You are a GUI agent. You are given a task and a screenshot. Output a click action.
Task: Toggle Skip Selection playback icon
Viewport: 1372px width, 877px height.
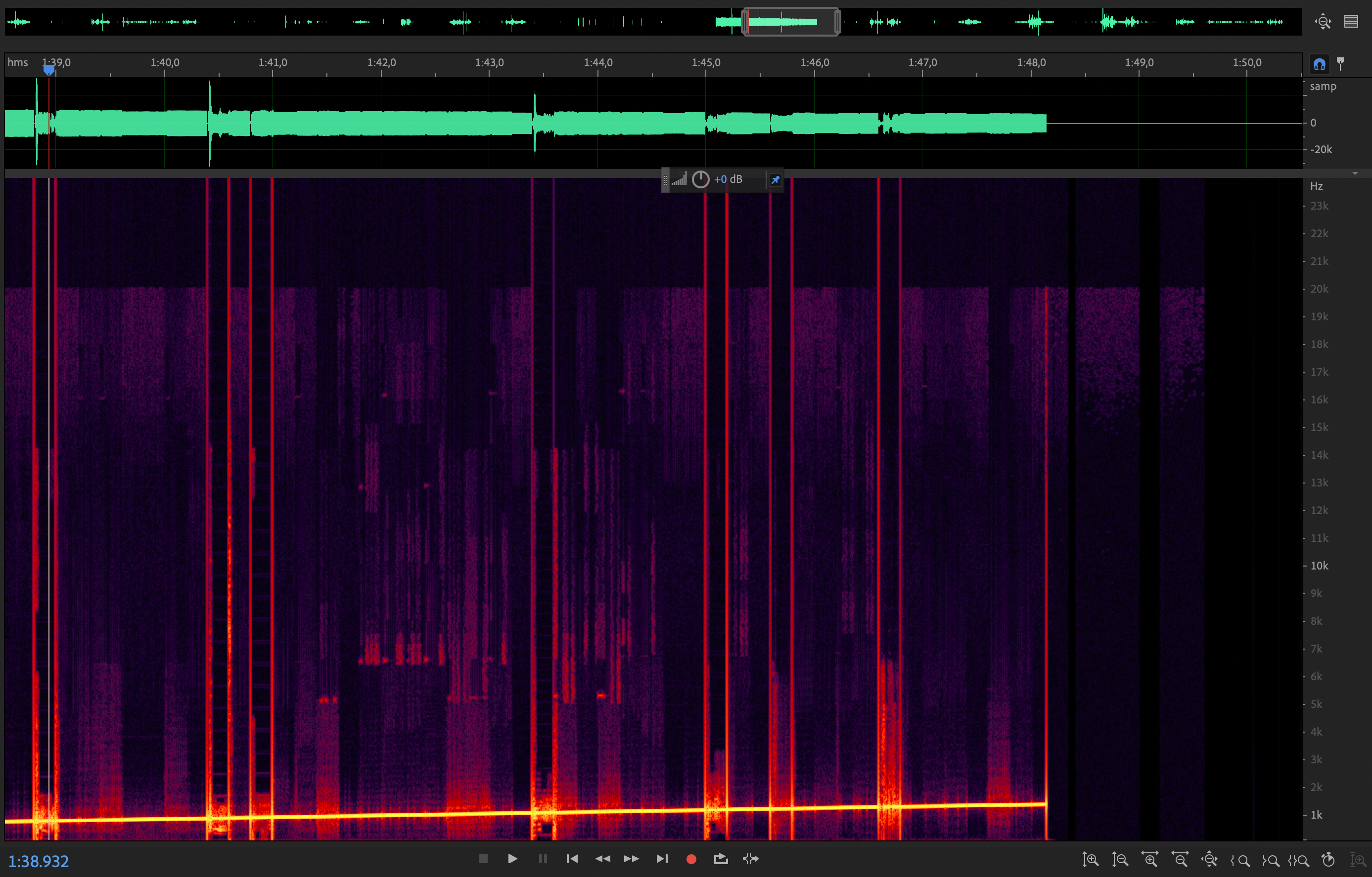tap(751, 859)
